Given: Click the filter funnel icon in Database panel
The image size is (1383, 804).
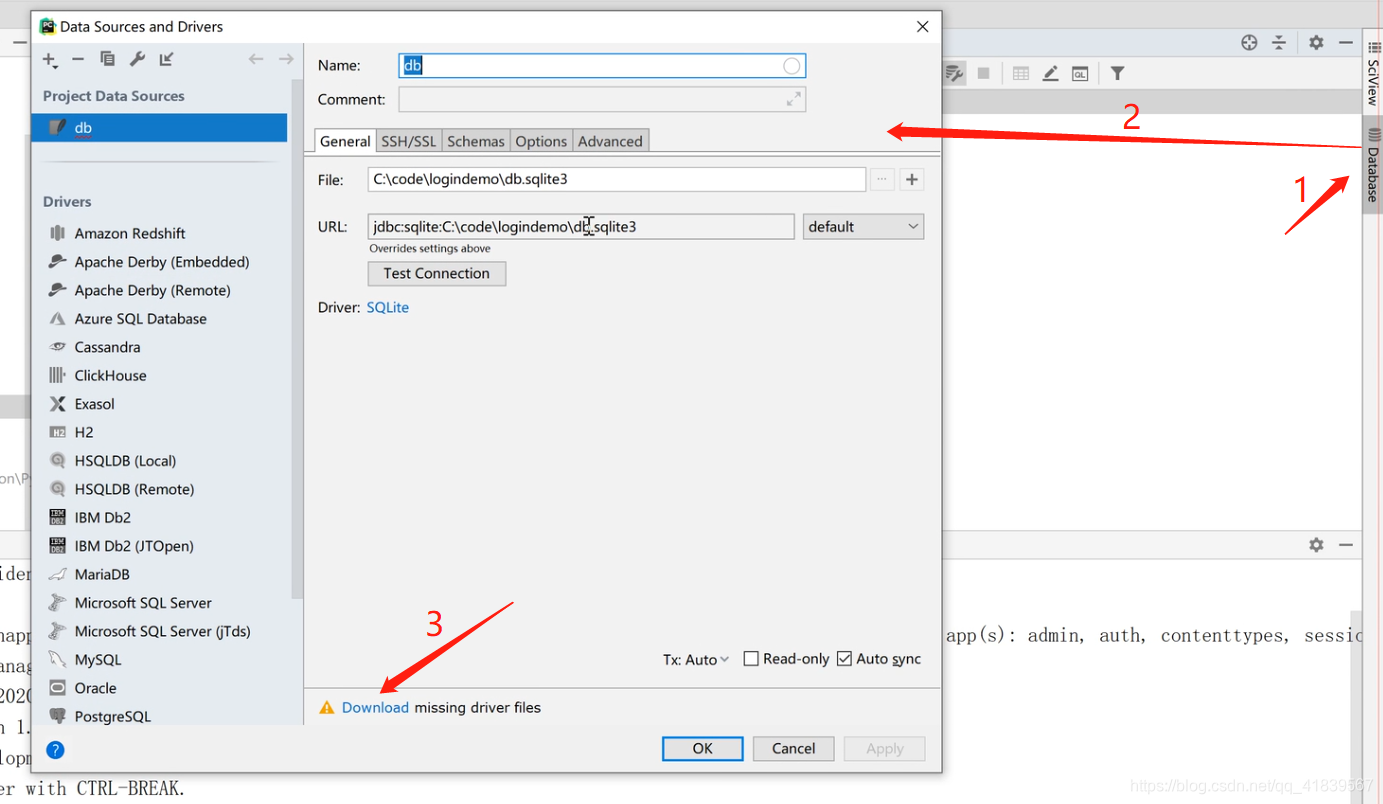Looking at the screenshot, I should (1117, 73).
